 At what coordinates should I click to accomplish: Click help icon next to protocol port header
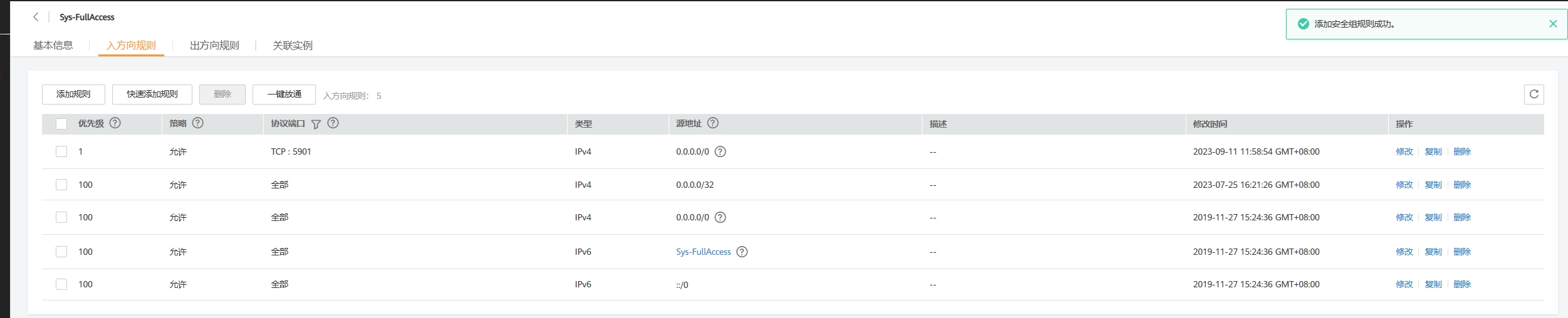(x=333, y=123)
